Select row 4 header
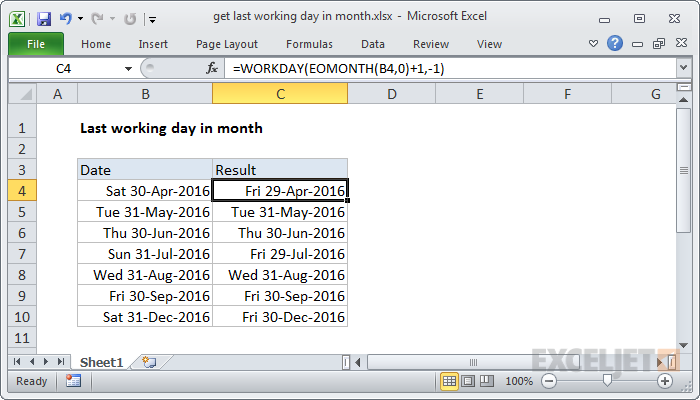This screenshot has height=400, width=700. click(x=22, y=191)
